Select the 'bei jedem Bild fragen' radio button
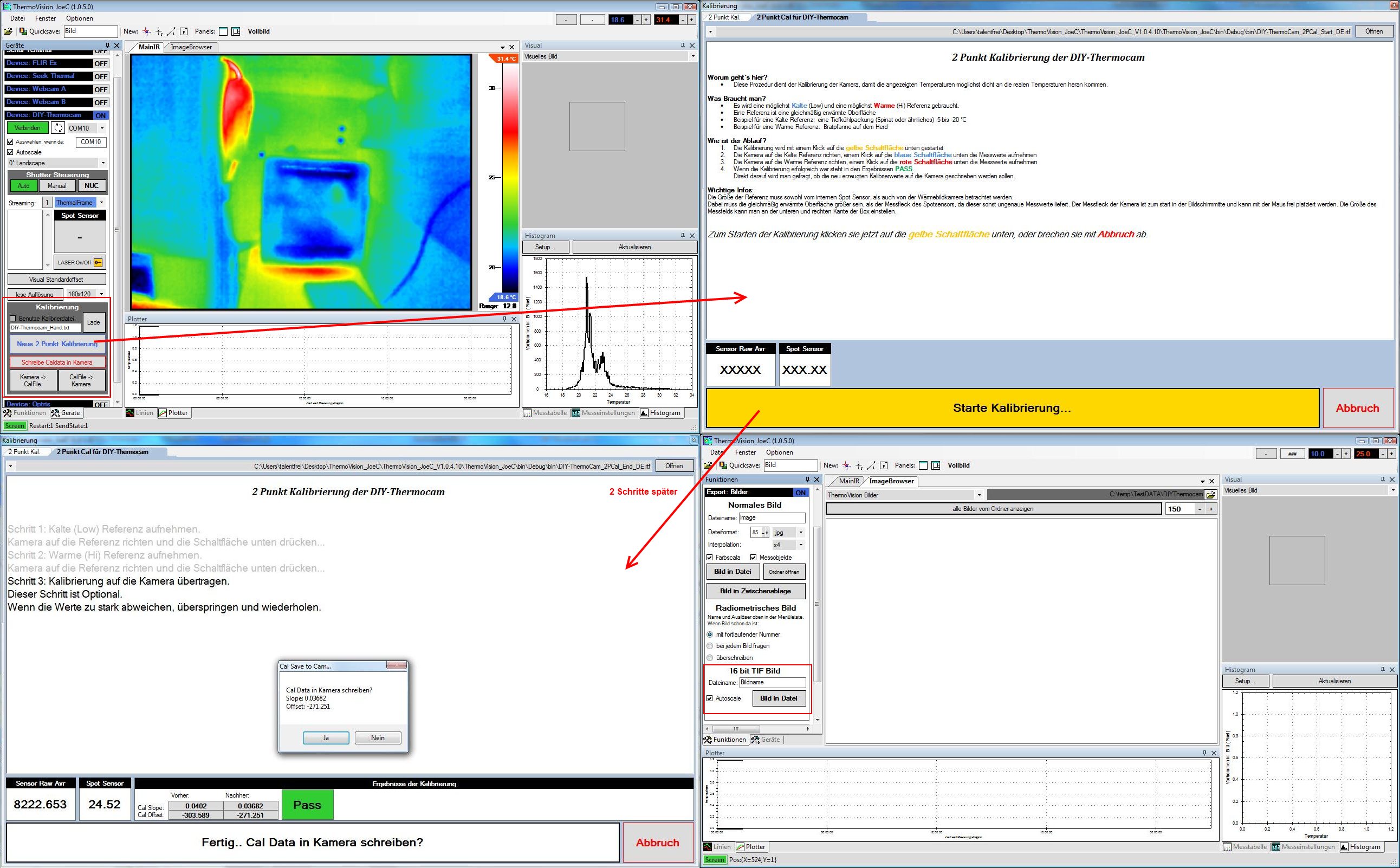1400x868 pixels. click(710, 646)
